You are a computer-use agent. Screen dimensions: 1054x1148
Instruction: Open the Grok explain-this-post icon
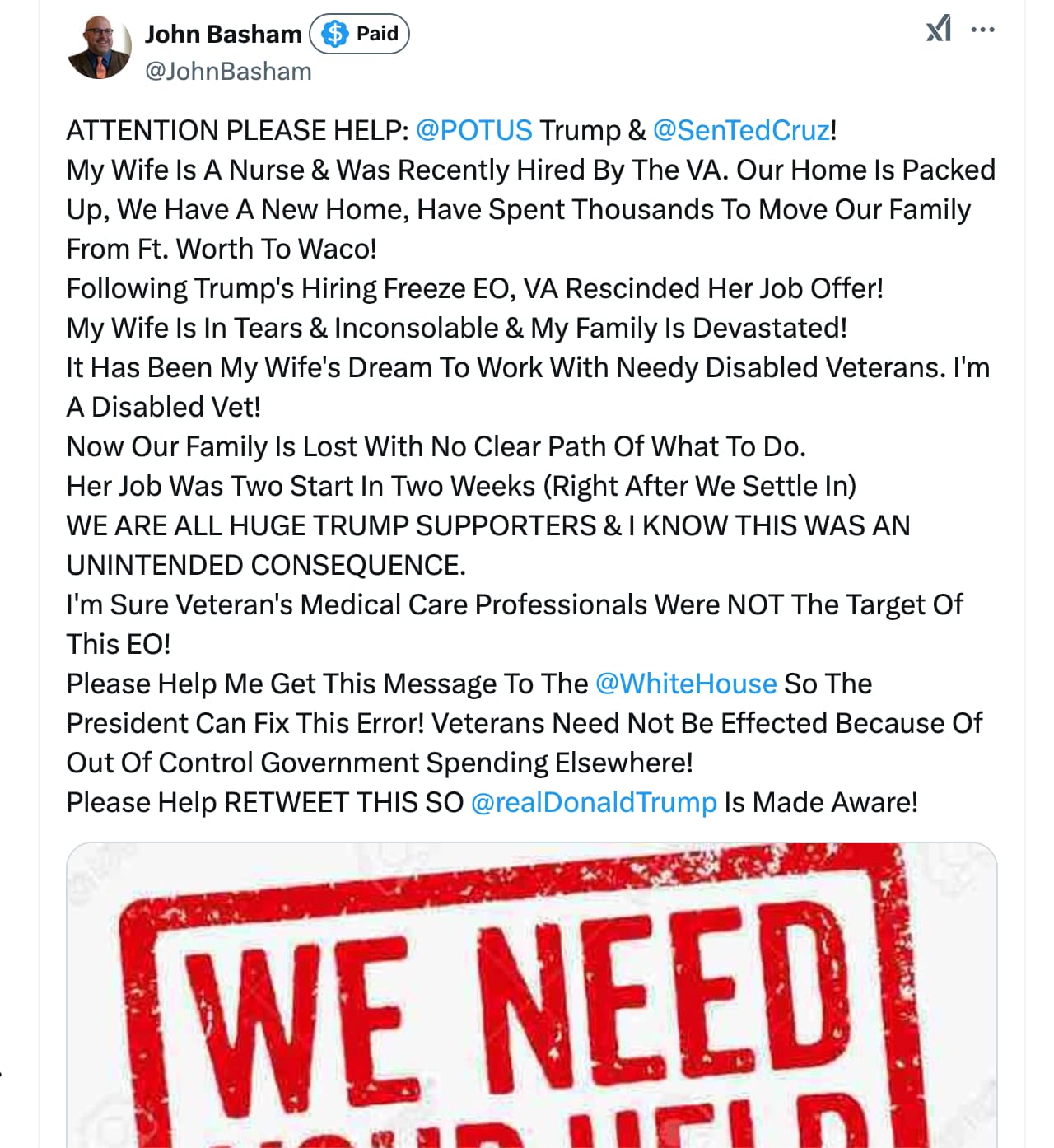pos(938,30)
